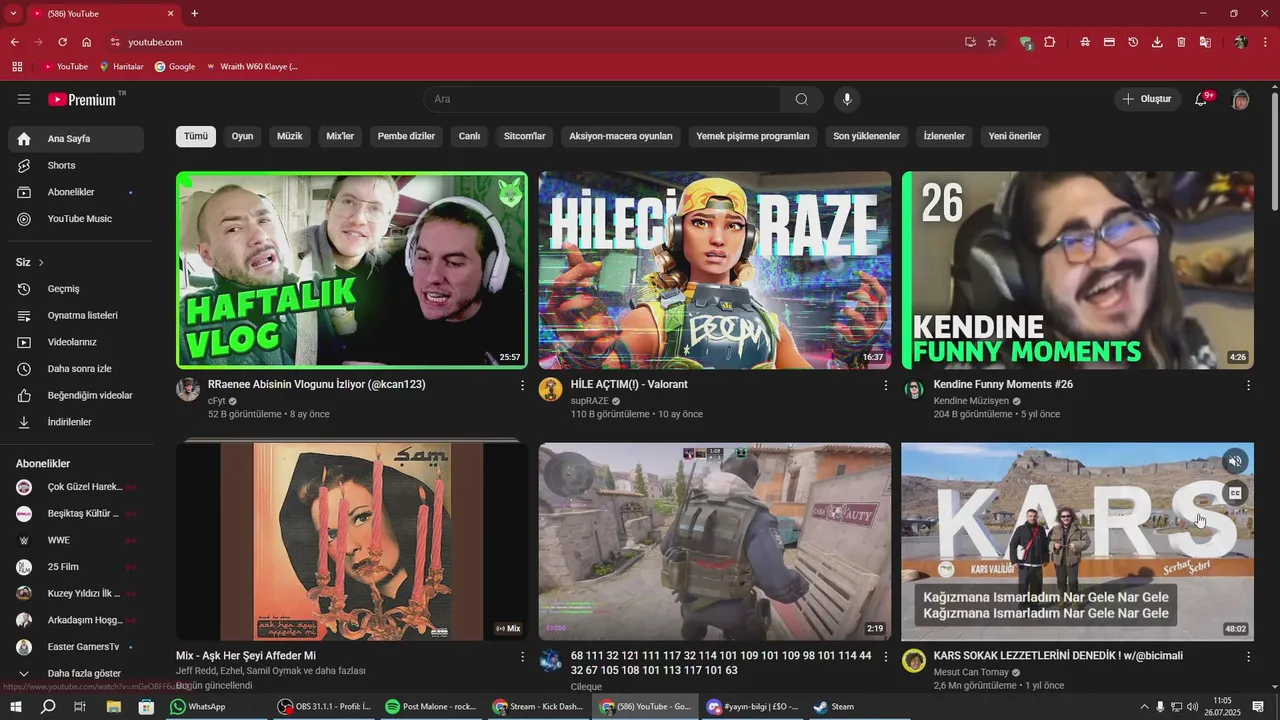
Task: Open Wraith W60 Klavye bookmark
Action: click(252, 67)
